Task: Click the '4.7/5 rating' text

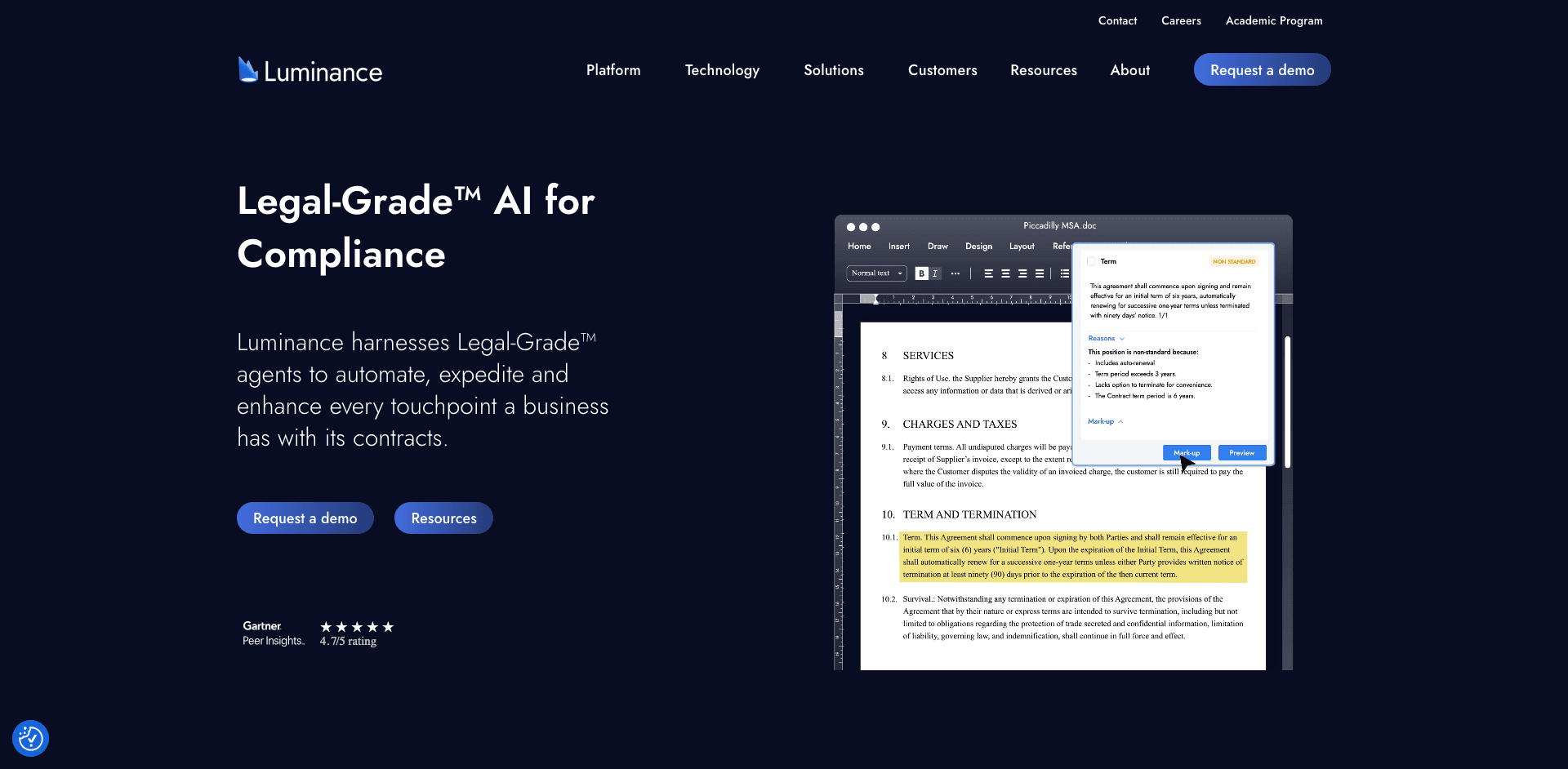Action: (348, 642)
